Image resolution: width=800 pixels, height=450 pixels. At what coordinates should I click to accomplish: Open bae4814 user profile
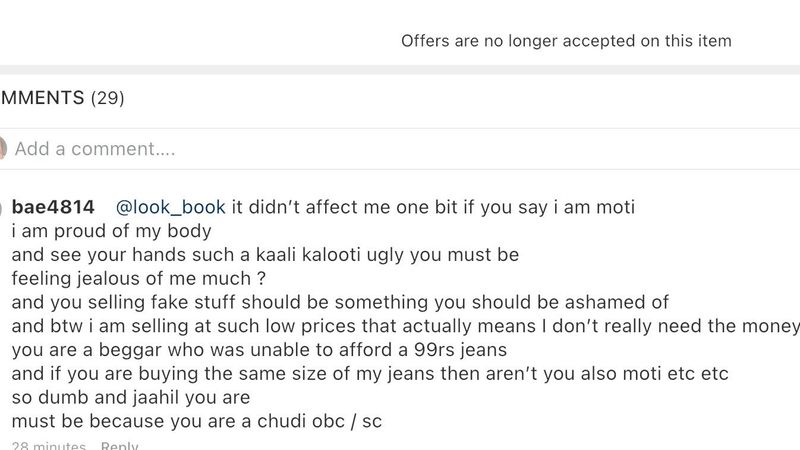[x=53, y=207]
